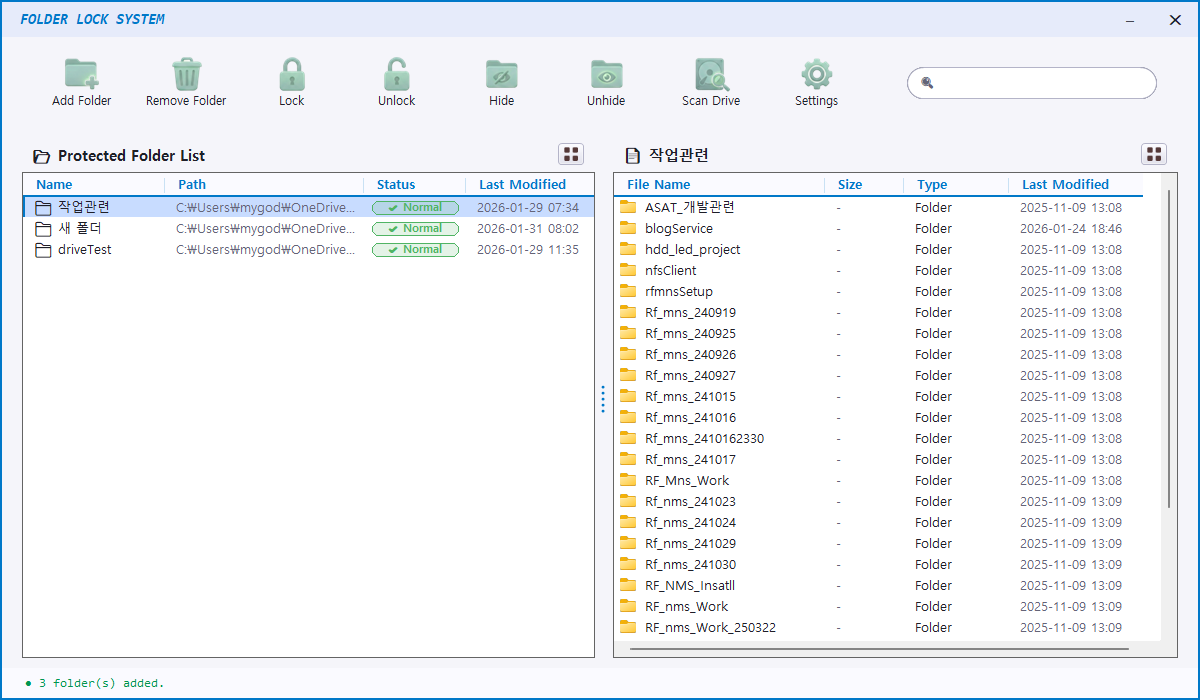
Task: Select the Rf_mns_241017 folder name
Action: (690, 459)
